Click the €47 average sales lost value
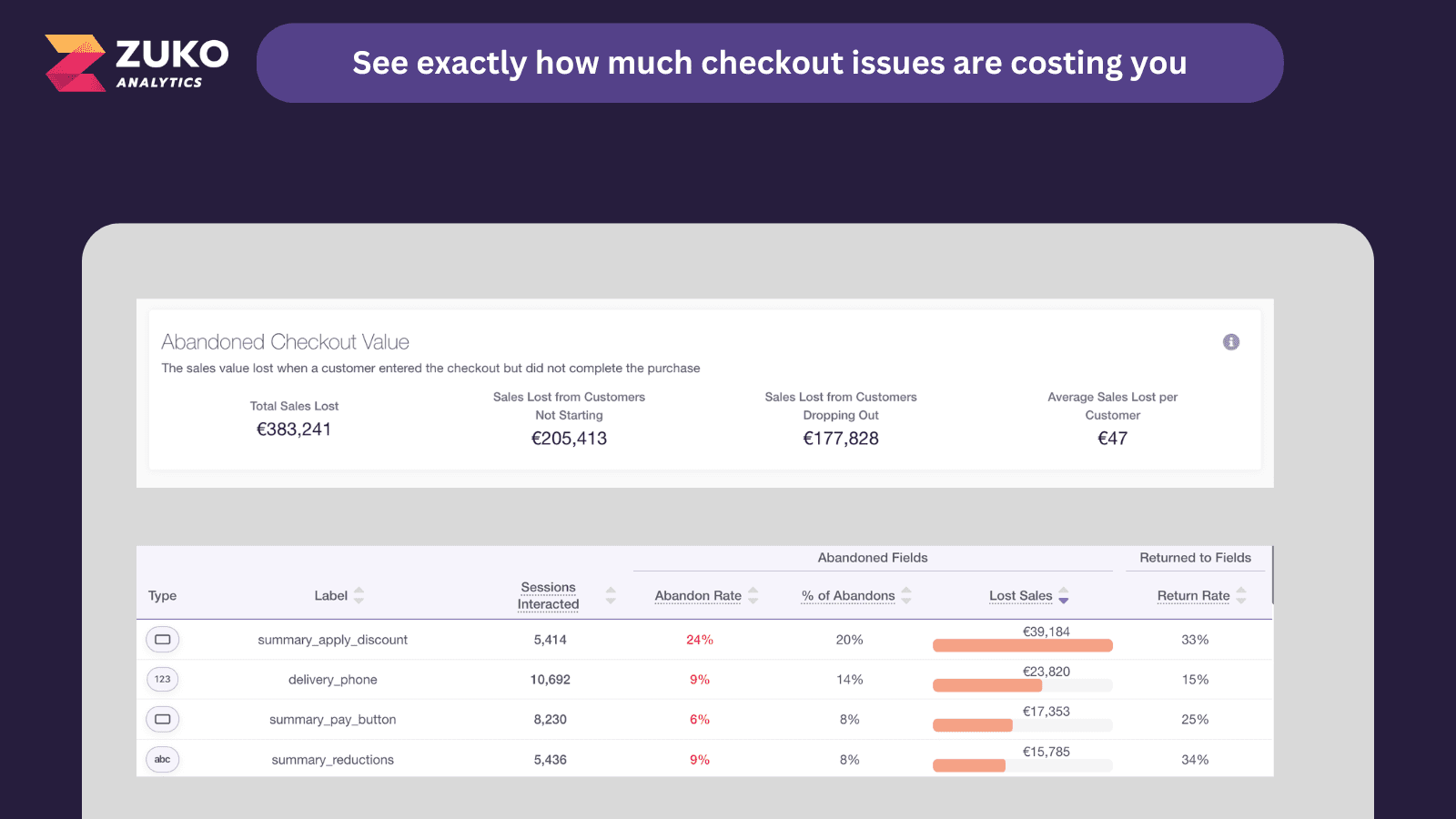 [1113, 439]
